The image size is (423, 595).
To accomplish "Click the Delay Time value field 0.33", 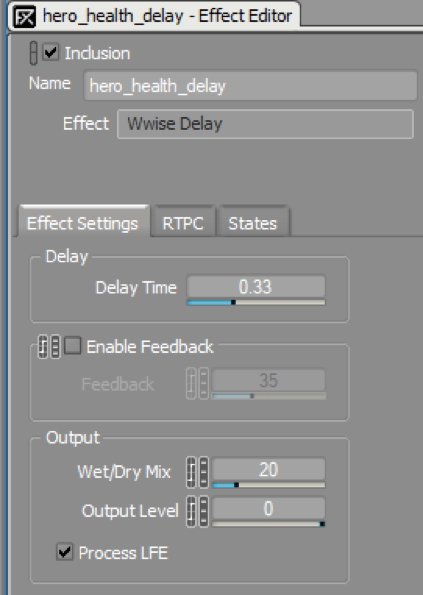I will [x=256, y=286].
